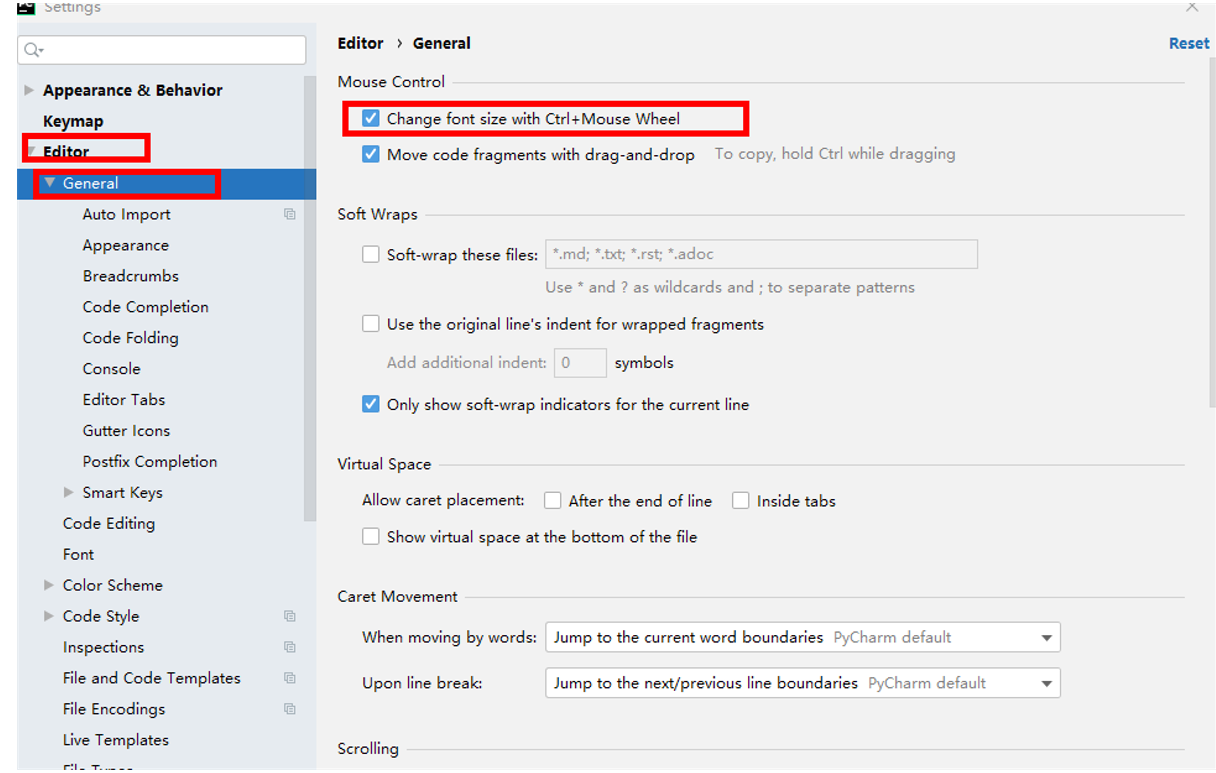Image resolution: width=1216 pixels, height=773 pixels.
Task: Click the additional indent symbols field
Action: 580,362
